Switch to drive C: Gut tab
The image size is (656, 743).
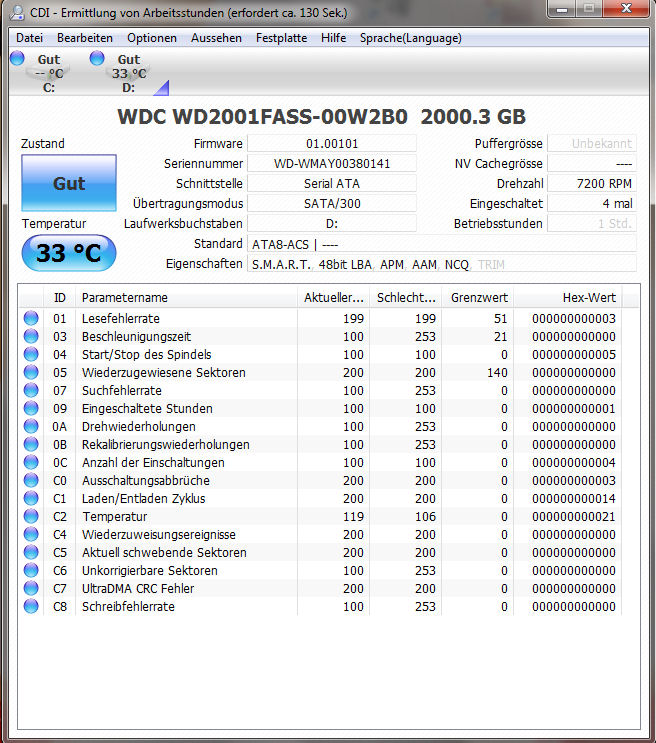(48, 72)
